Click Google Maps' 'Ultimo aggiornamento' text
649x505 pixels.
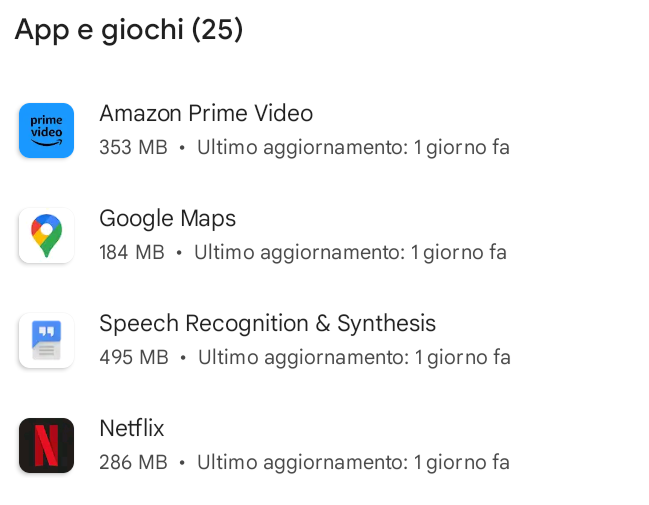point(299,253)
